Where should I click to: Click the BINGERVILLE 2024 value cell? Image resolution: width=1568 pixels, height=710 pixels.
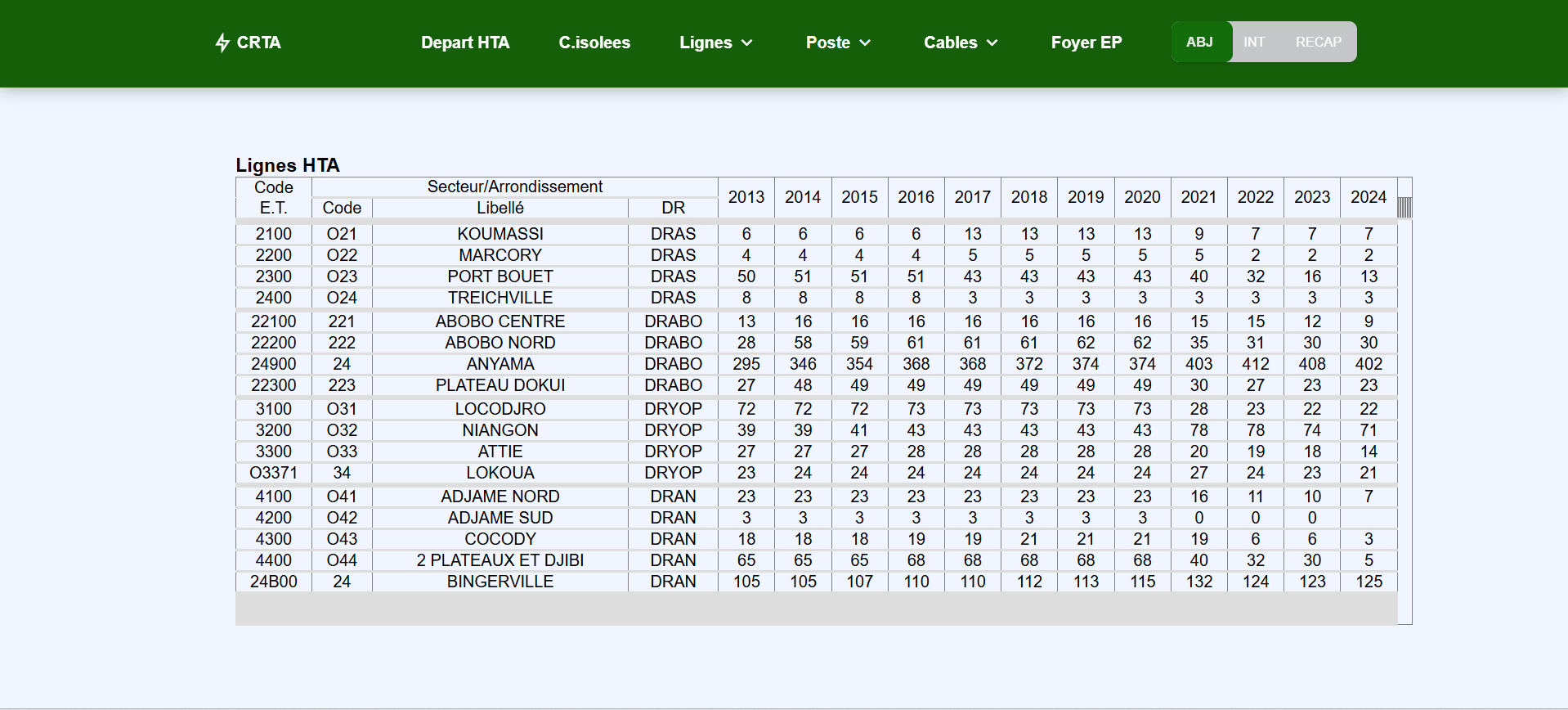tap(1368, 582)
